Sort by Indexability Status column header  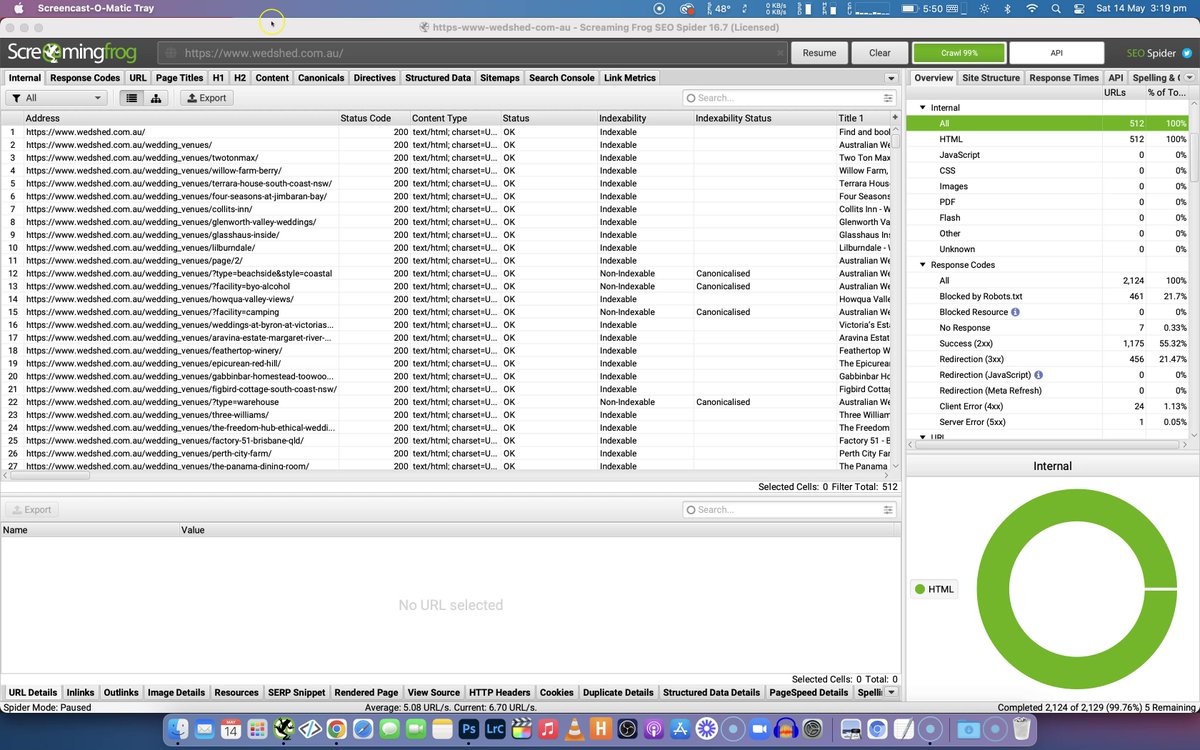coord(764,118)
